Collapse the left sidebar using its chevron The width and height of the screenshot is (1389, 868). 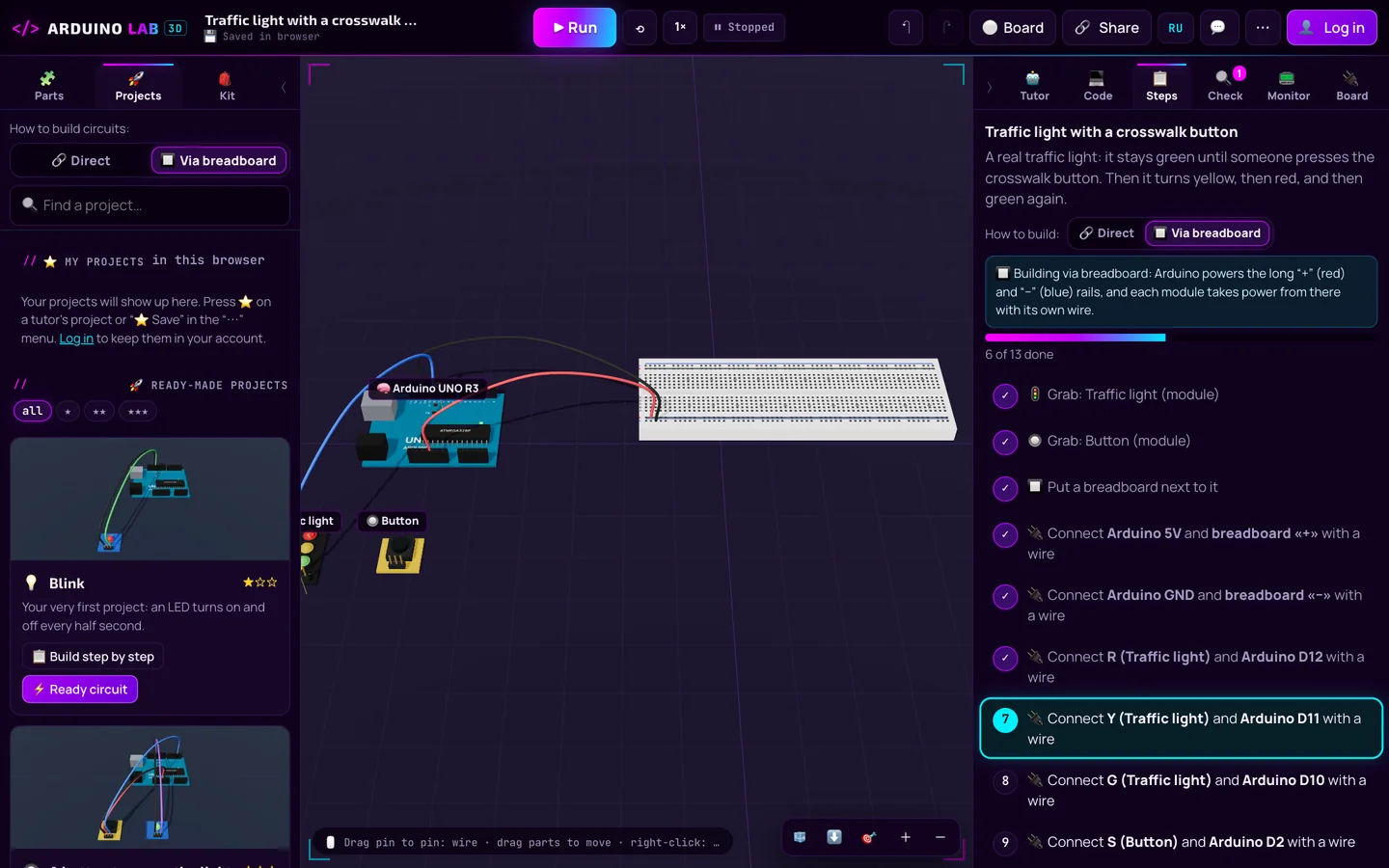click(284, 87)
